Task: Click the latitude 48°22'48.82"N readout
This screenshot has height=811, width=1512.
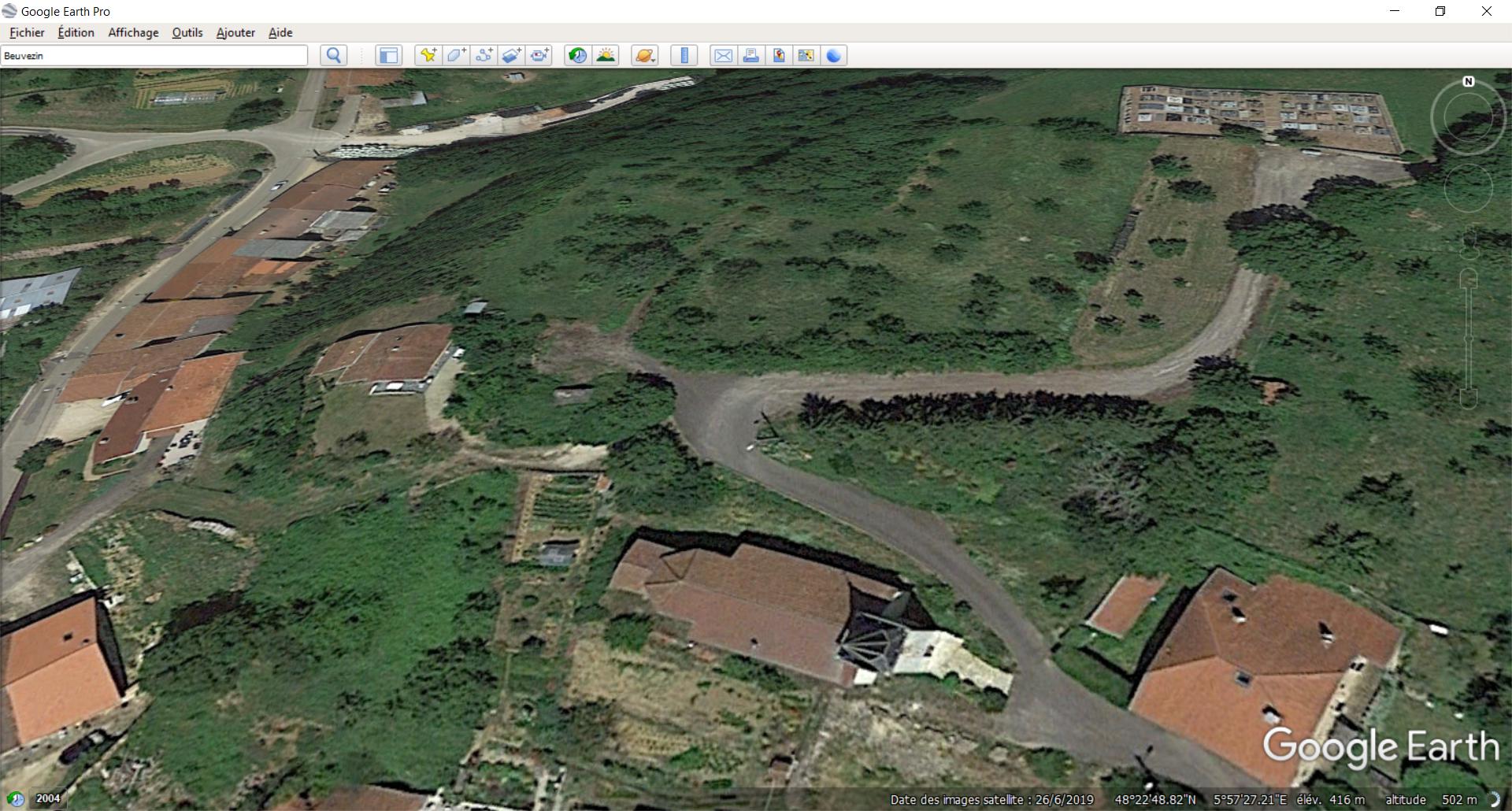Action: (x=1154, y=799)
